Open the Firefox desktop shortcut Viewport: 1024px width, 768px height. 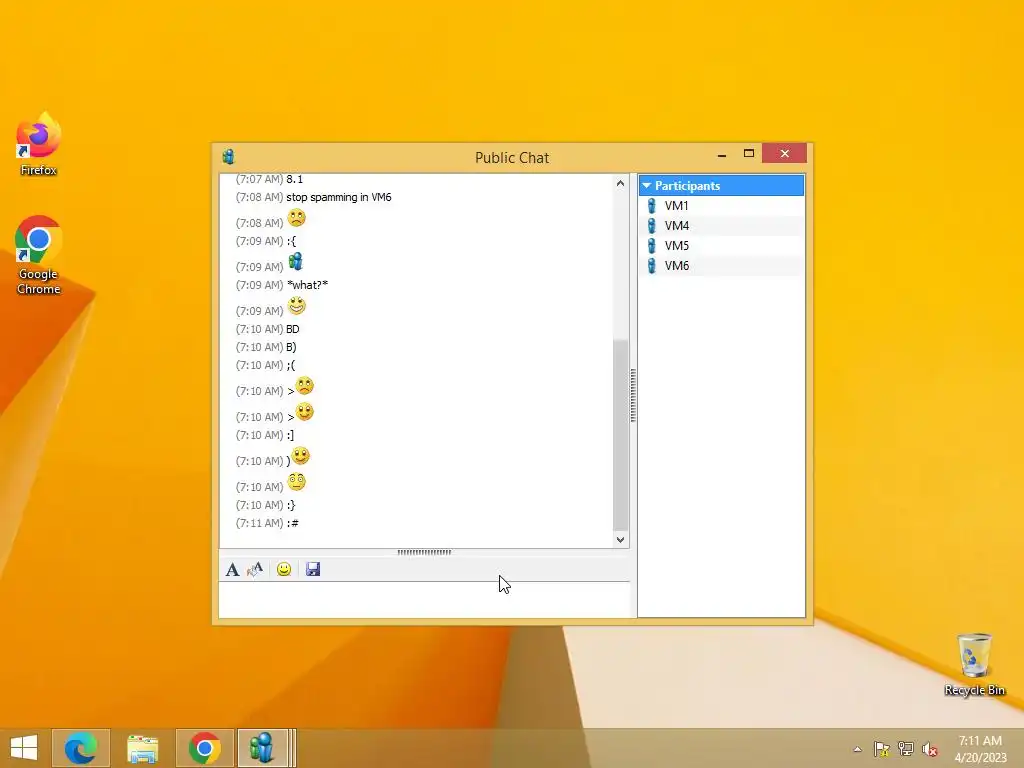pyautogui.click(x=39, y=144)
